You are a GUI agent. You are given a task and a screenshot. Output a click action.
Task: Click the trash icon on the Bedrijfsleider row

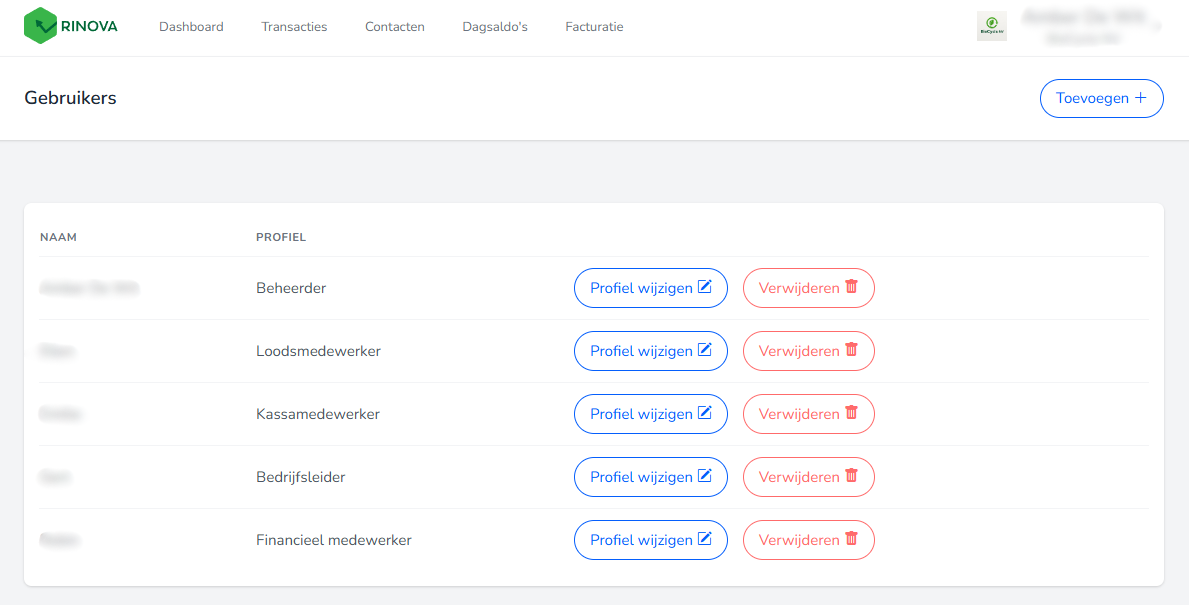851,476
